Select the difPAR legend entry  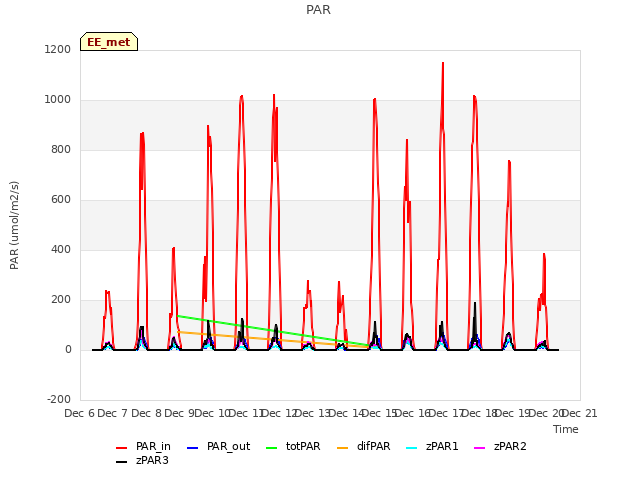(x=364, y=447)
